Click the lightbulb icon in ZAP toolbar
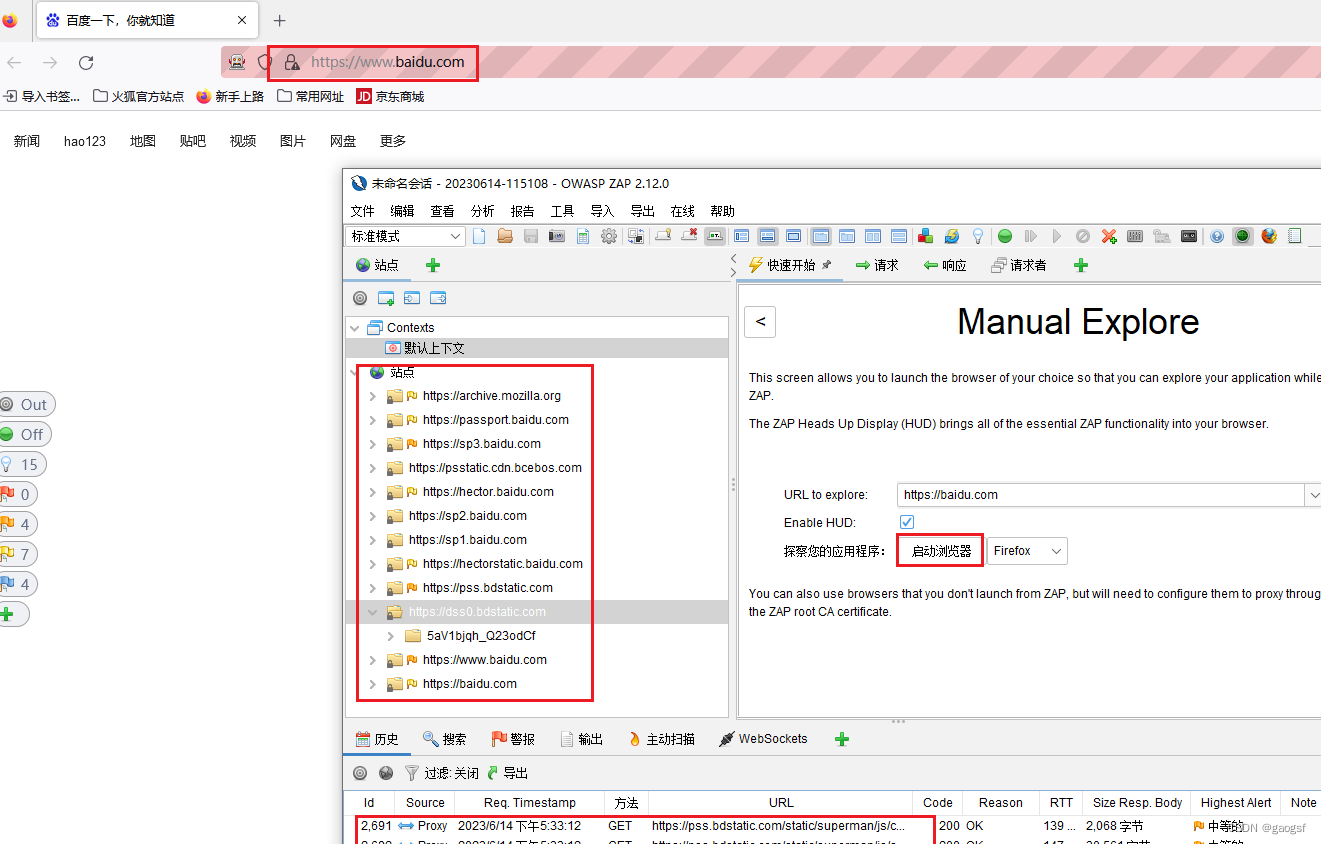The image size is (1321, 844). [978, 236]
